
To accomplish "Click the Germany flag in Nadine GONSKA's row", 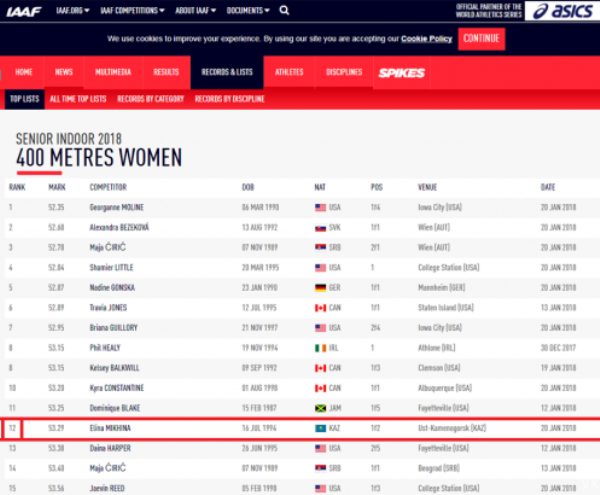I will pos(321,287).
